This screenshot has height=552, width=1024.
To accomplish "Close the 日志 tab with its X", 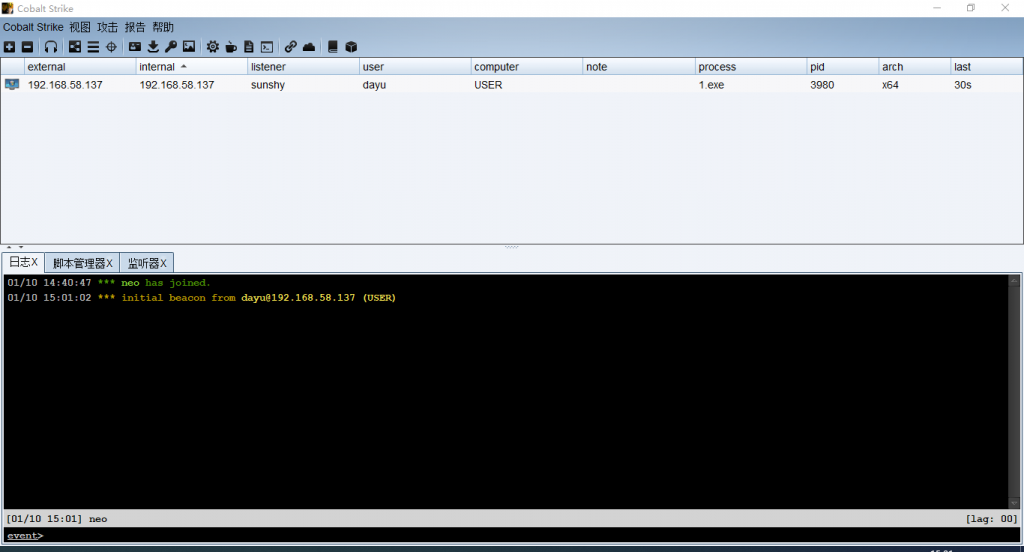I will tap(35, 262).
